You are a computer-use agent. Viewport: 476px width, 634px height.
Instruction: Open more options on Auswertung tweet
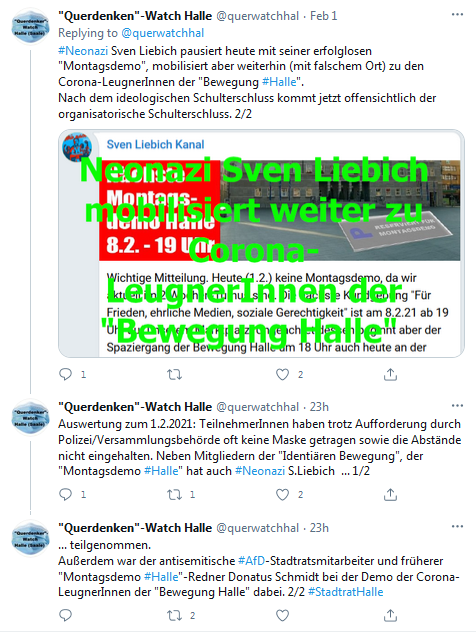[x=457, y=406]
